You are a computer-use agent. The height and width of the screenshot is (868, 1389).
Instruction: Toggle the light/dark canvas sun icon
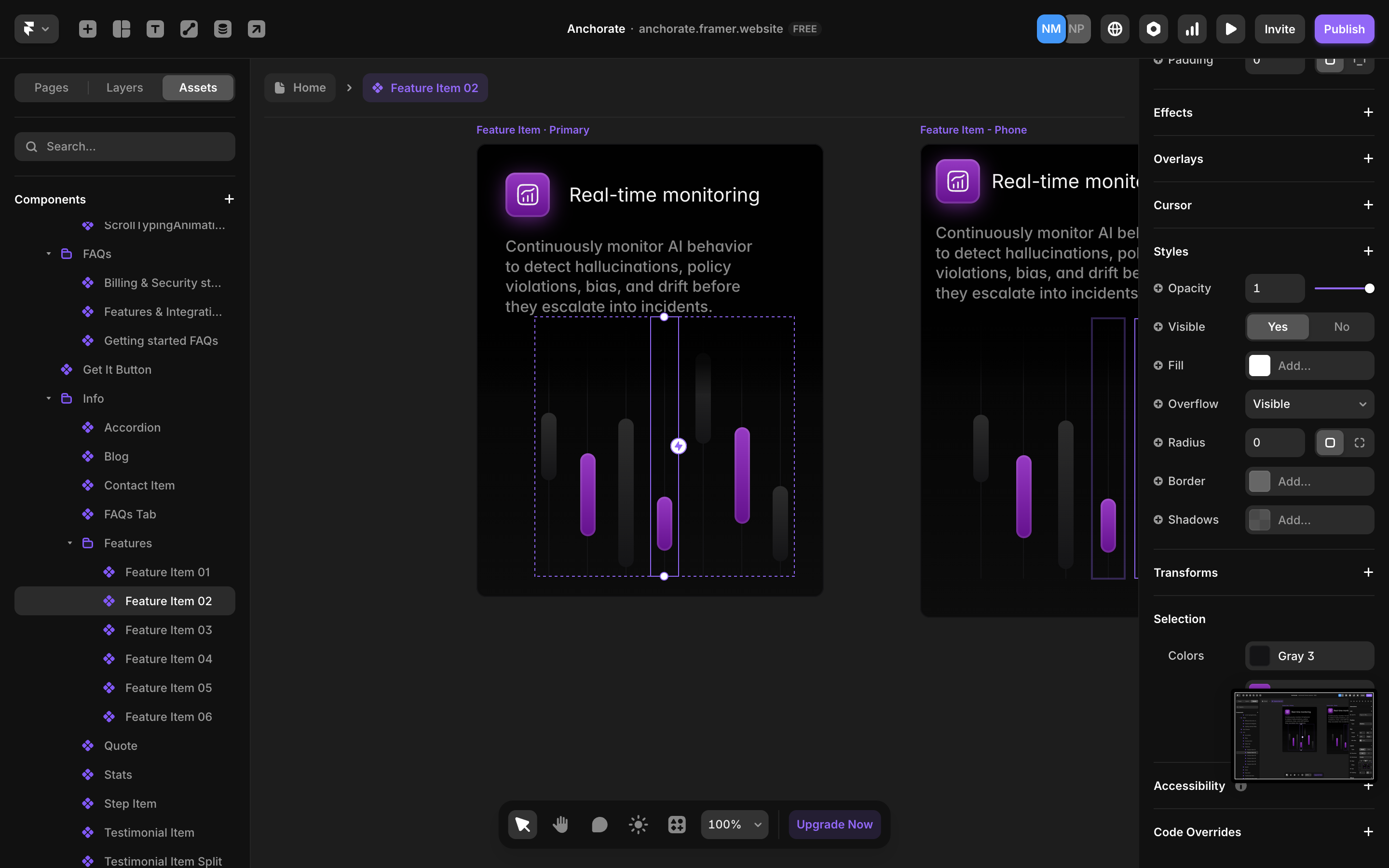coord(638,825)
